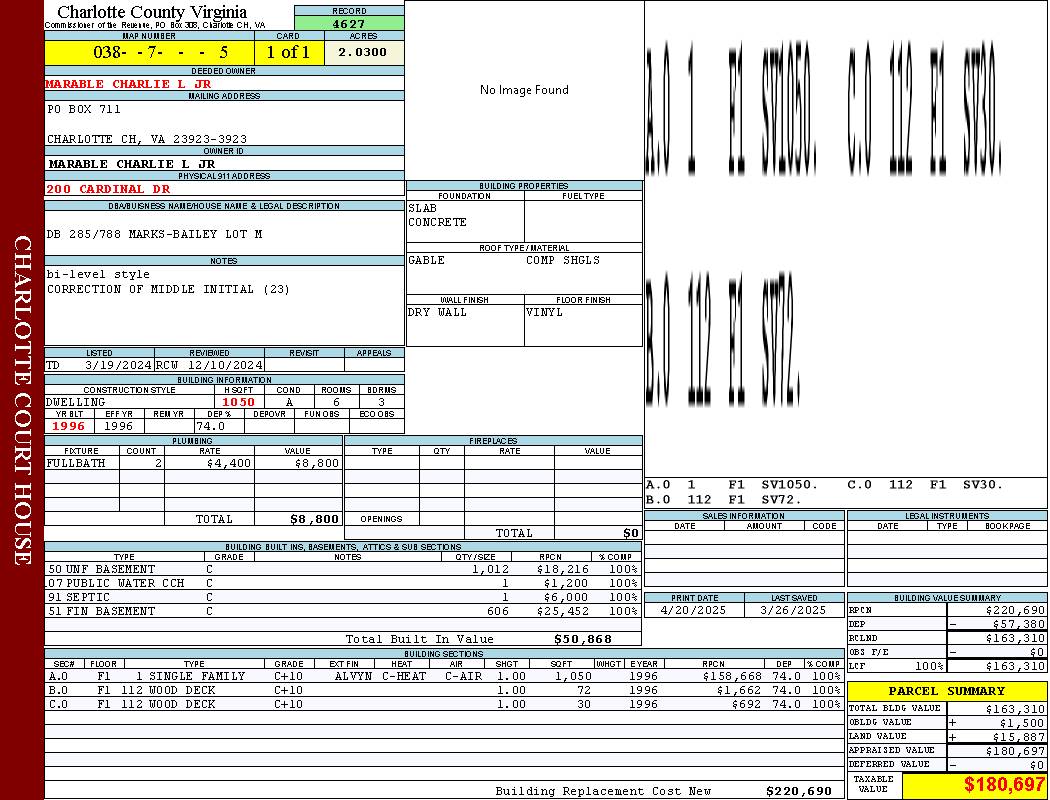The image size is (1050, 800).
Task: Click legal description DB 285/788 MARKS-BAILEY LOT M
Action: coord(154,234)
